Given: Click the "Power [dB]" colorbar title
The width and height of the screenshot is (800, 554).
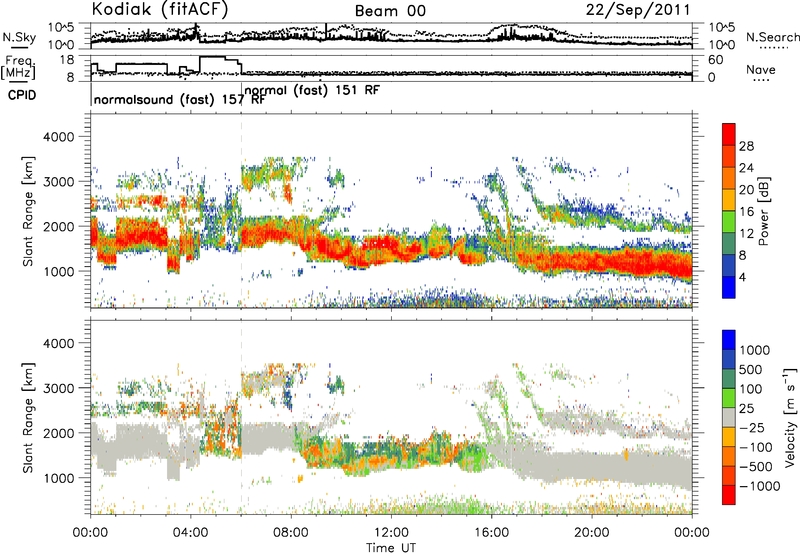Looking at the screenshot, I should [x=763, y=211].
